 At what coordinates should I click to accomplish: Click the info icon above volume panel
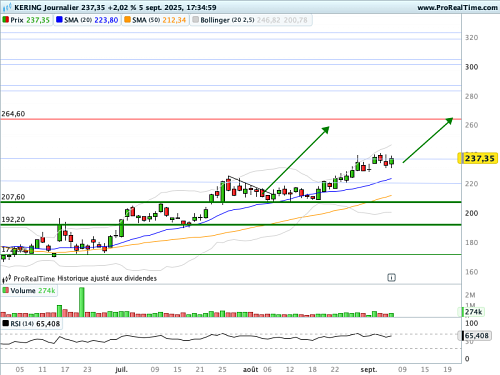tap(391, 277)
